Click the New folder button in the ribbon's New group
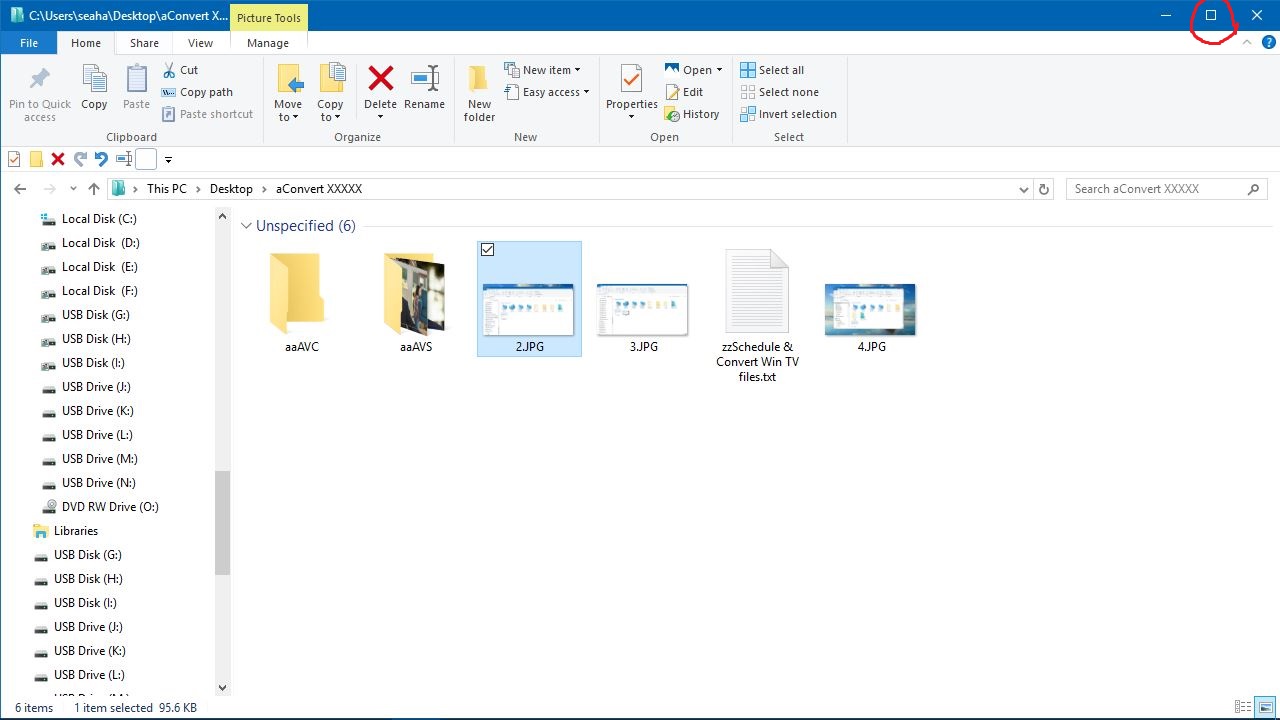Screen dimensions: 1280x720 click(x=479, y=93)
